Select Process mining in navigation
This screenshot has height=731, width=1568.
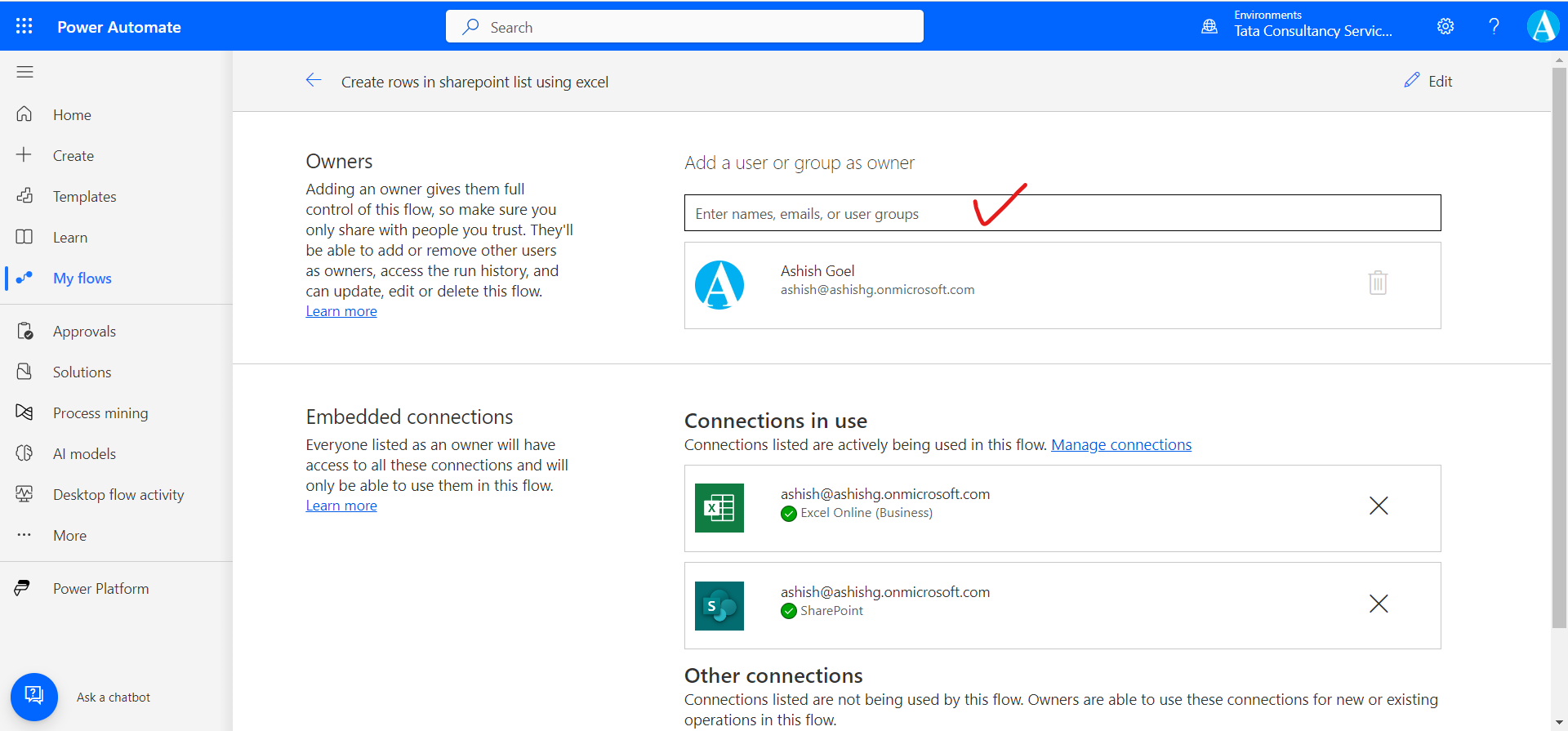(100, 413)
